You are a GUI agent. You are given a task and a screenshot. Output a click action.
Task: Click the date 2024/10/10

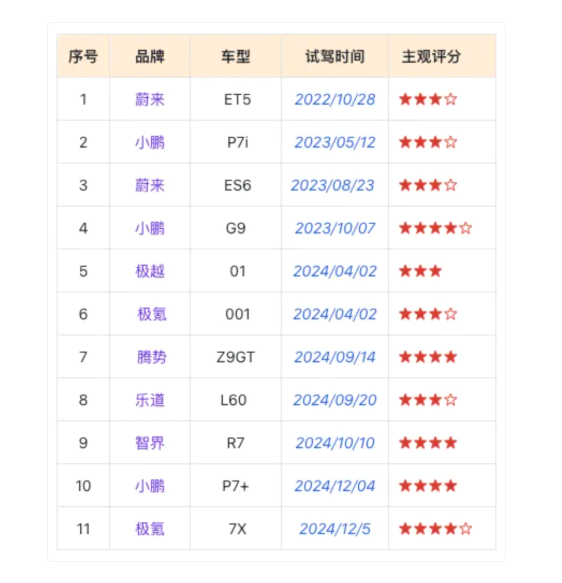335,443
